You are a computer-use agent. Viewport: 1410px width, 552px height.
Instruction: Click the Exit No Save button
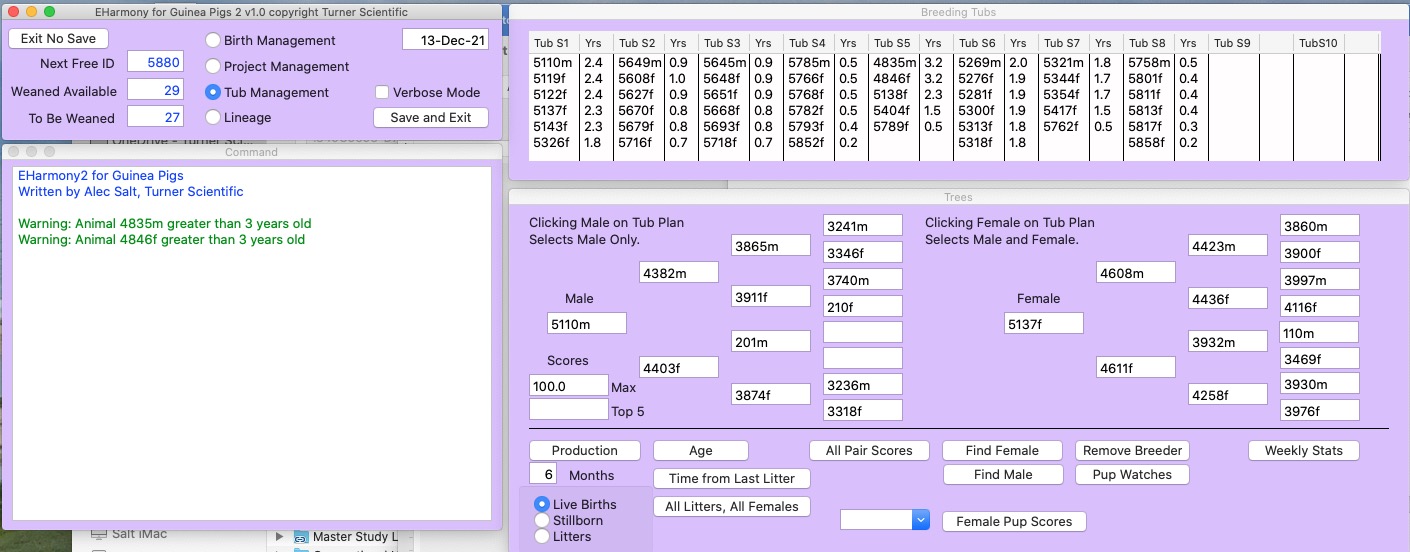(58, 39)
